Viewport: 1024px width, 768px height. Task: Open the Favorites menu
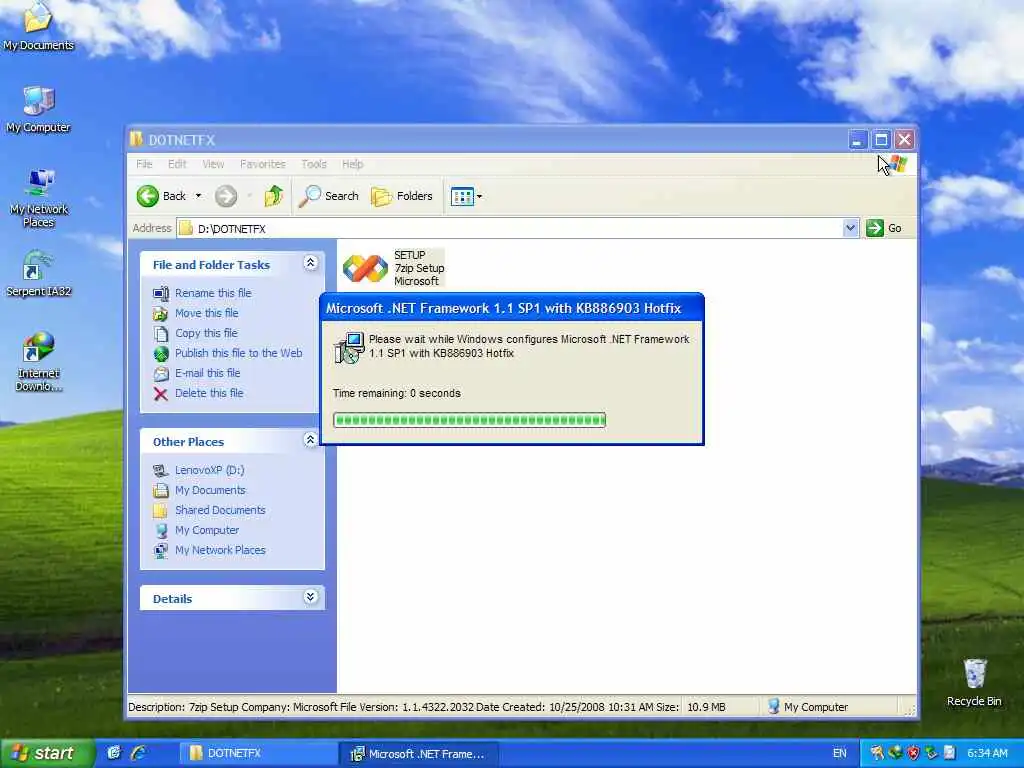pos(263,164)
